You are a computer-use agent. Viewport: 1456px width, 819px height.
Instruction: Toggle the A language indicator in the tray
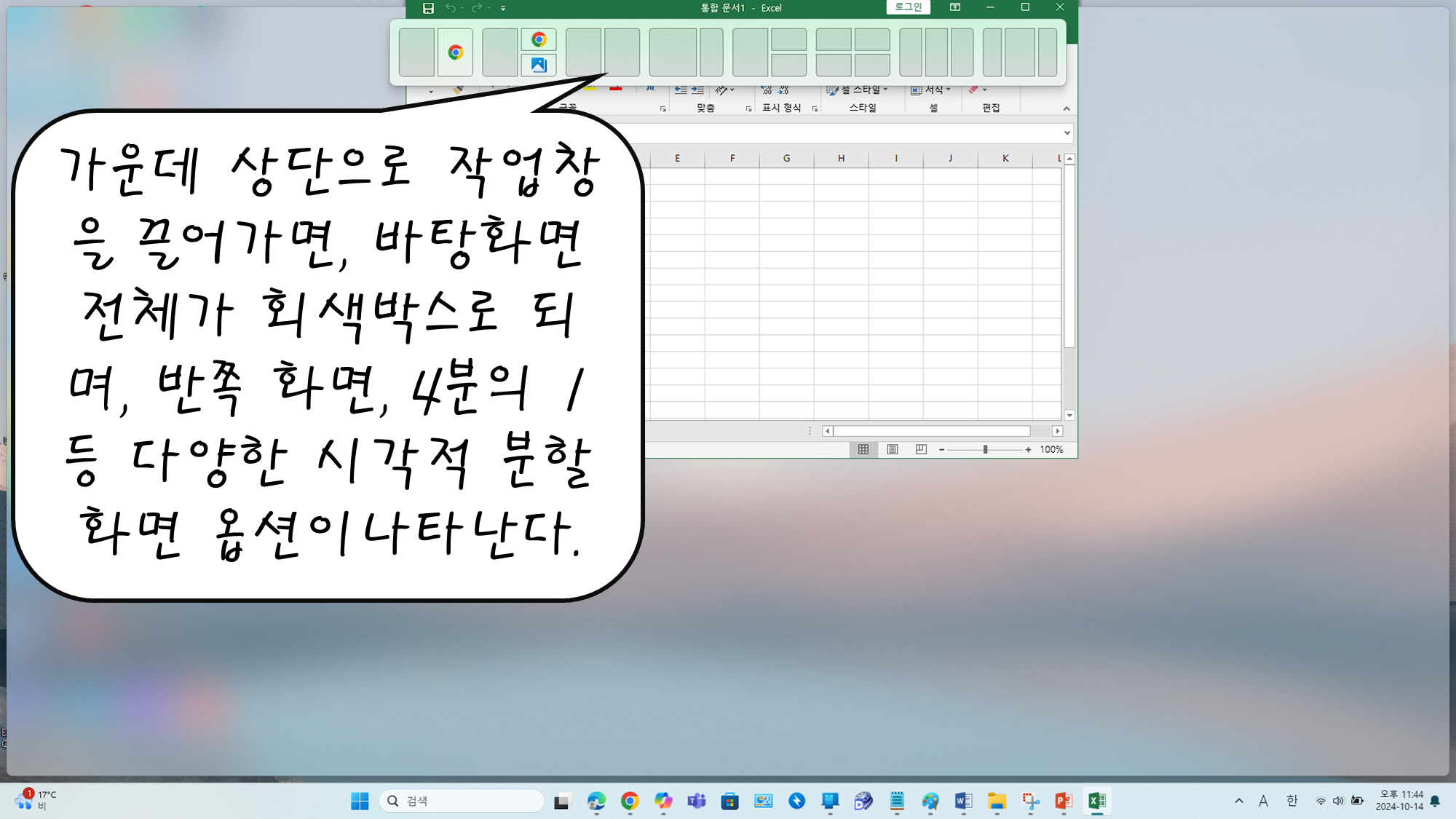tap(1263, 801)
